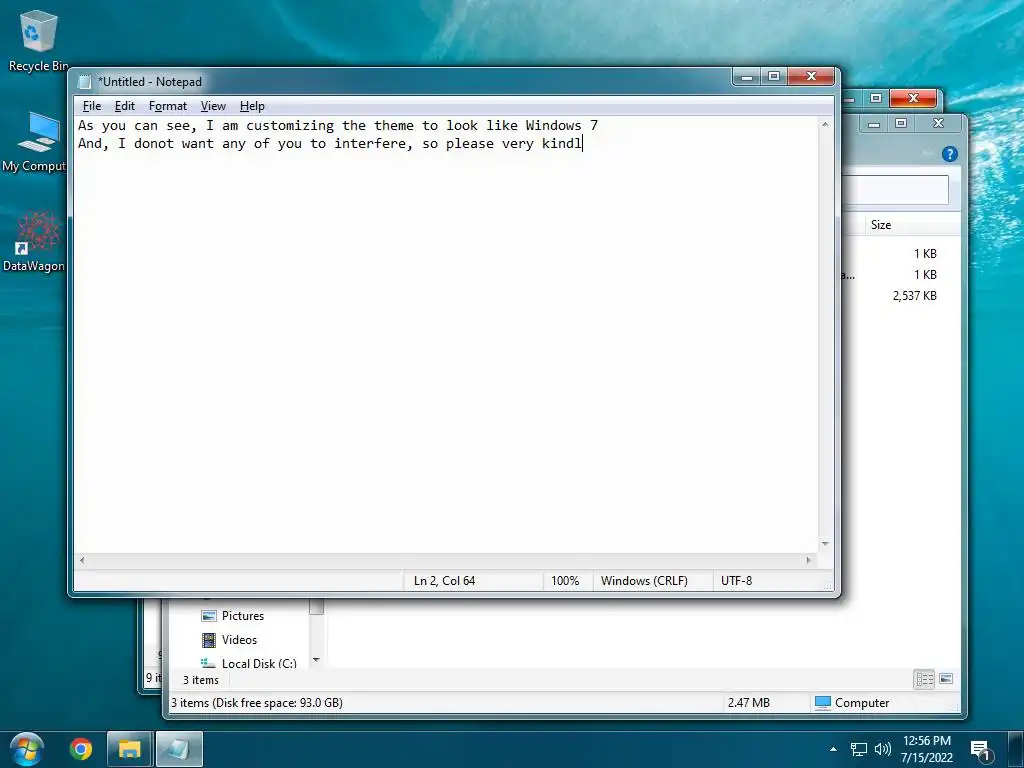Open the Recycle Bin desktop icon
This screenshot has width=1024, height=768.
pos(37,40)
